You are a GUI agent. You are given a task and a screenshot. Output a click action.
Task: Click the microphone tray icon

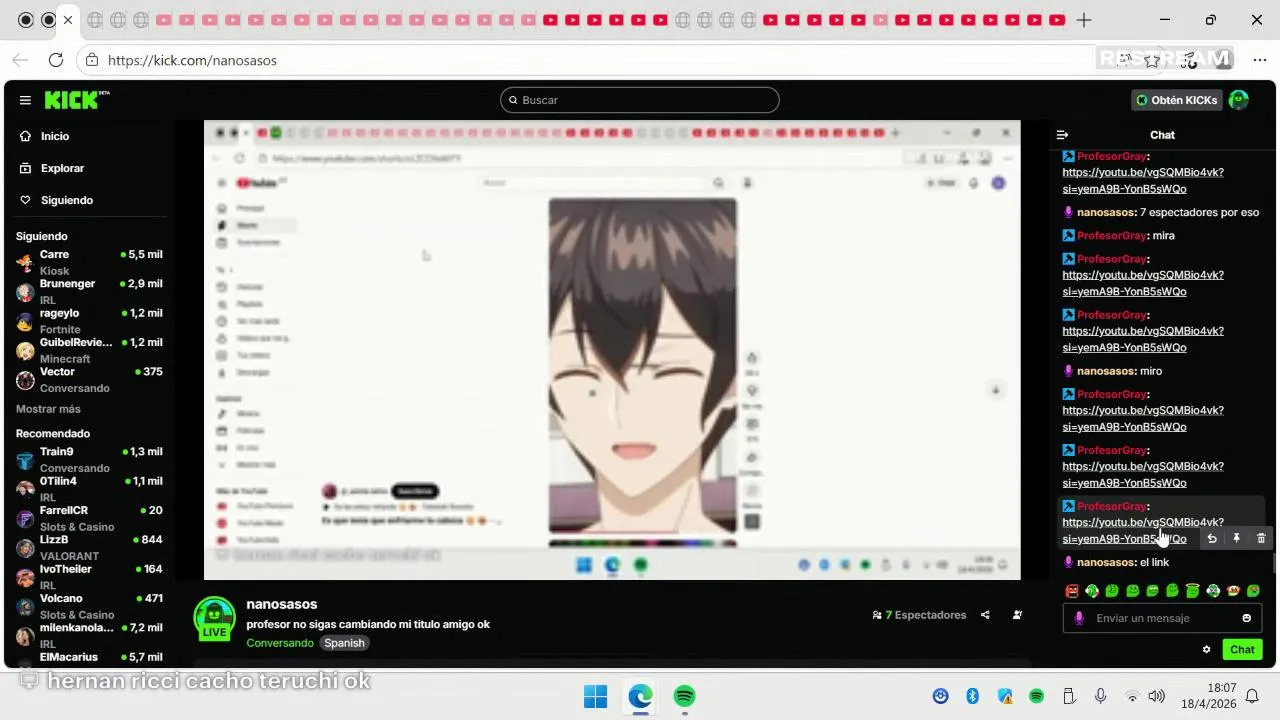1100,696
